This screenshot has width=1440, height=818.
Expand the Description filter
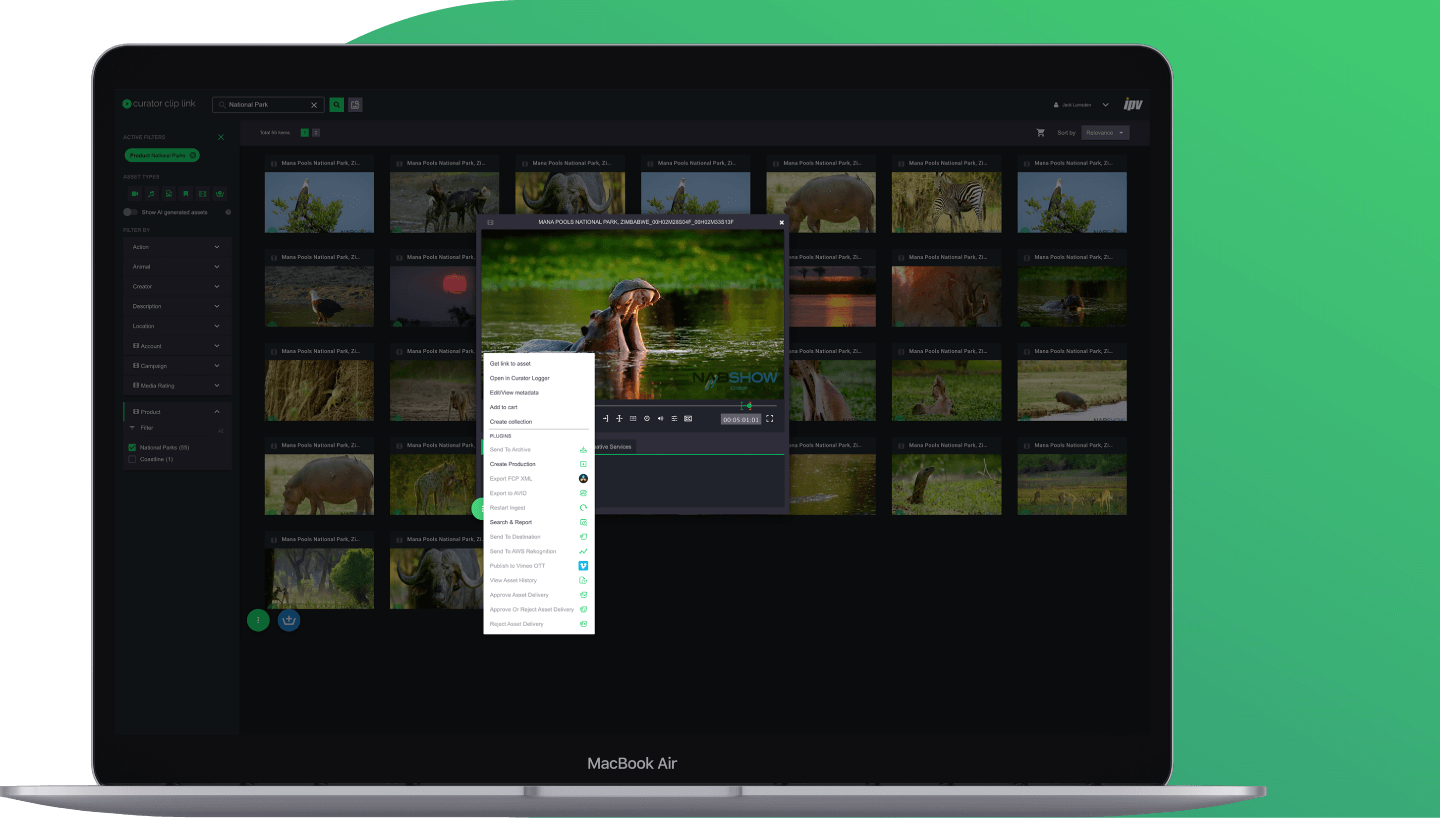[177, 306]
